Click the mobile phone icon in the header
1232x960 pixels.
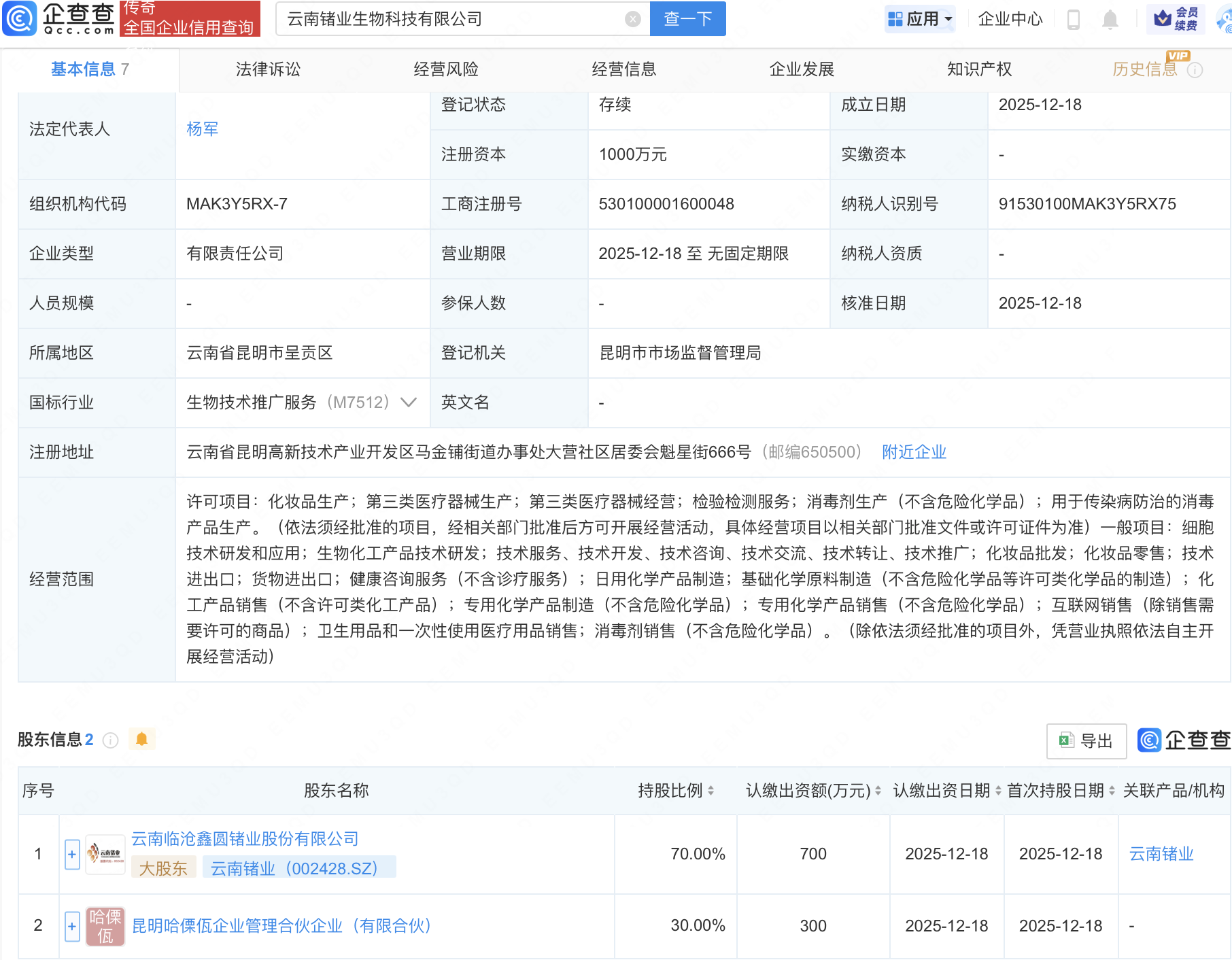[x=1074, y=19]
